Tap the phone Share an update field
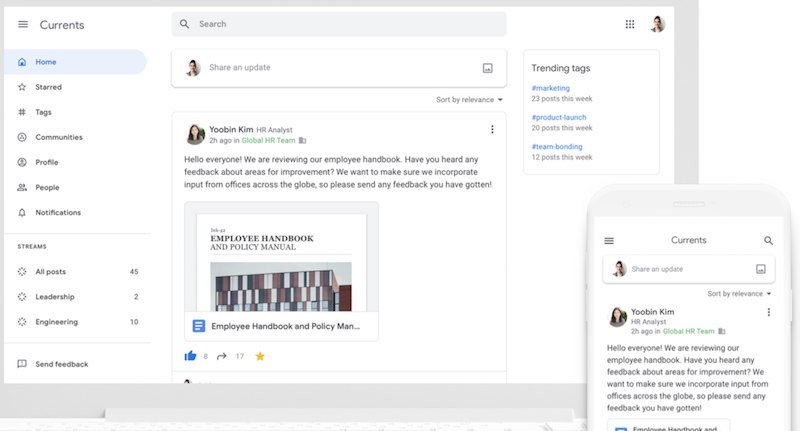This screenshot has height=431, width=800. [689, 269]
